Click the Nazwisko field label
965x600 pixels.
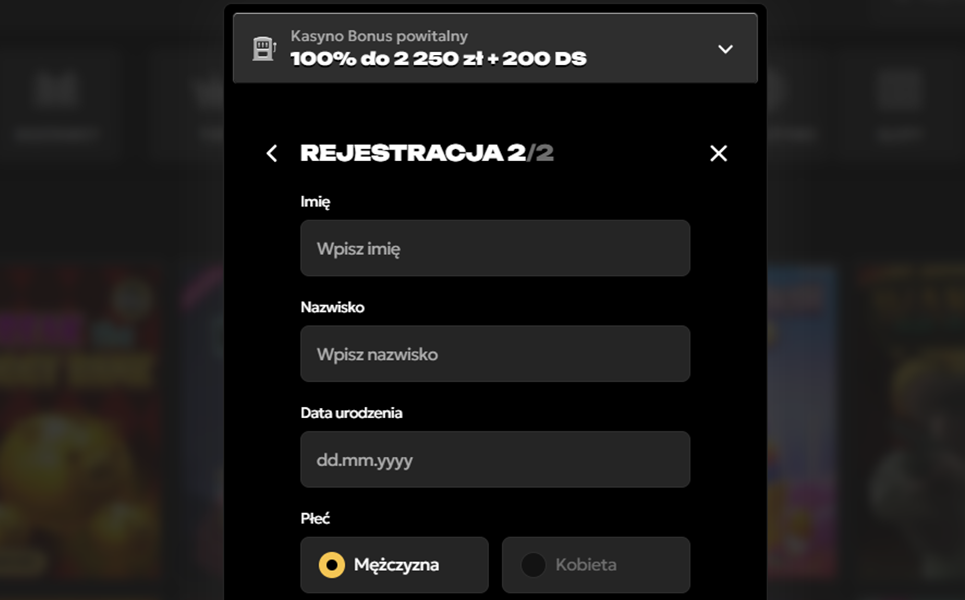pyautogui.click(x=332, y=307)
